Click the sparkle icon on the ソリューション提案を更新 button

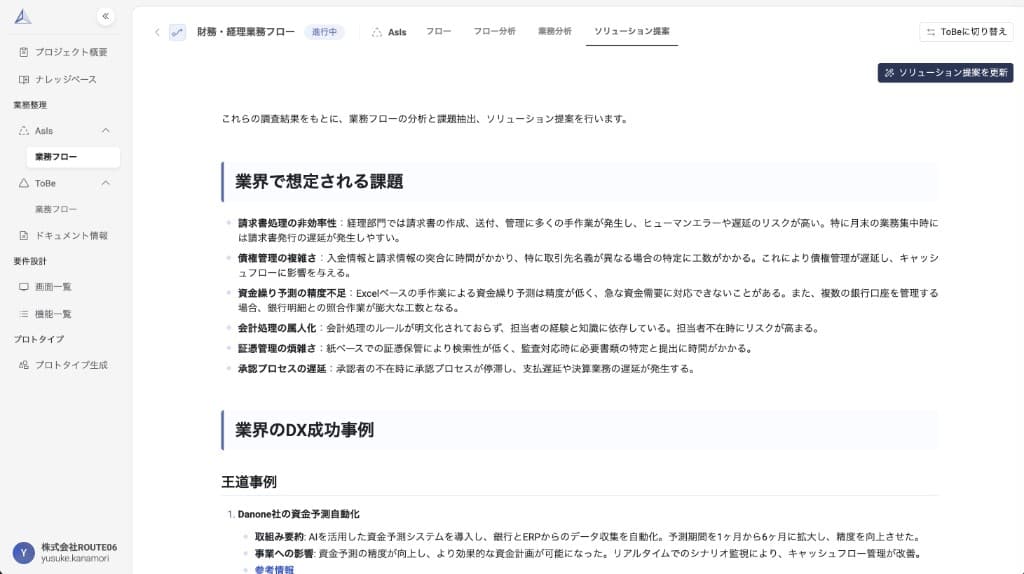click(889, 73)
